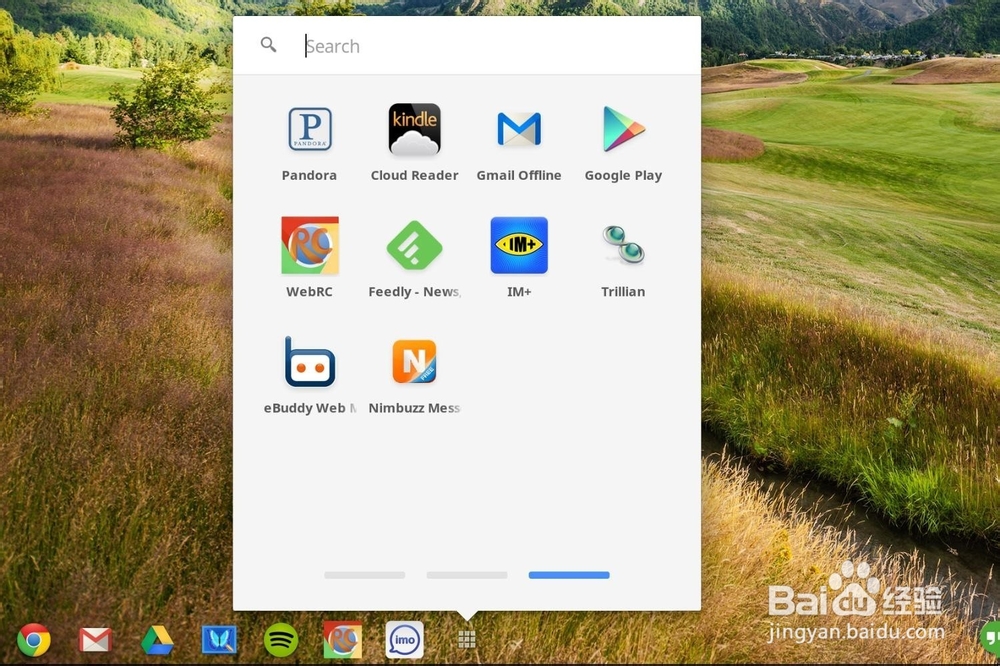Viewport: 1000px width, 666px height.
Task: Open Google Play app icon
Action: point(624,130)
